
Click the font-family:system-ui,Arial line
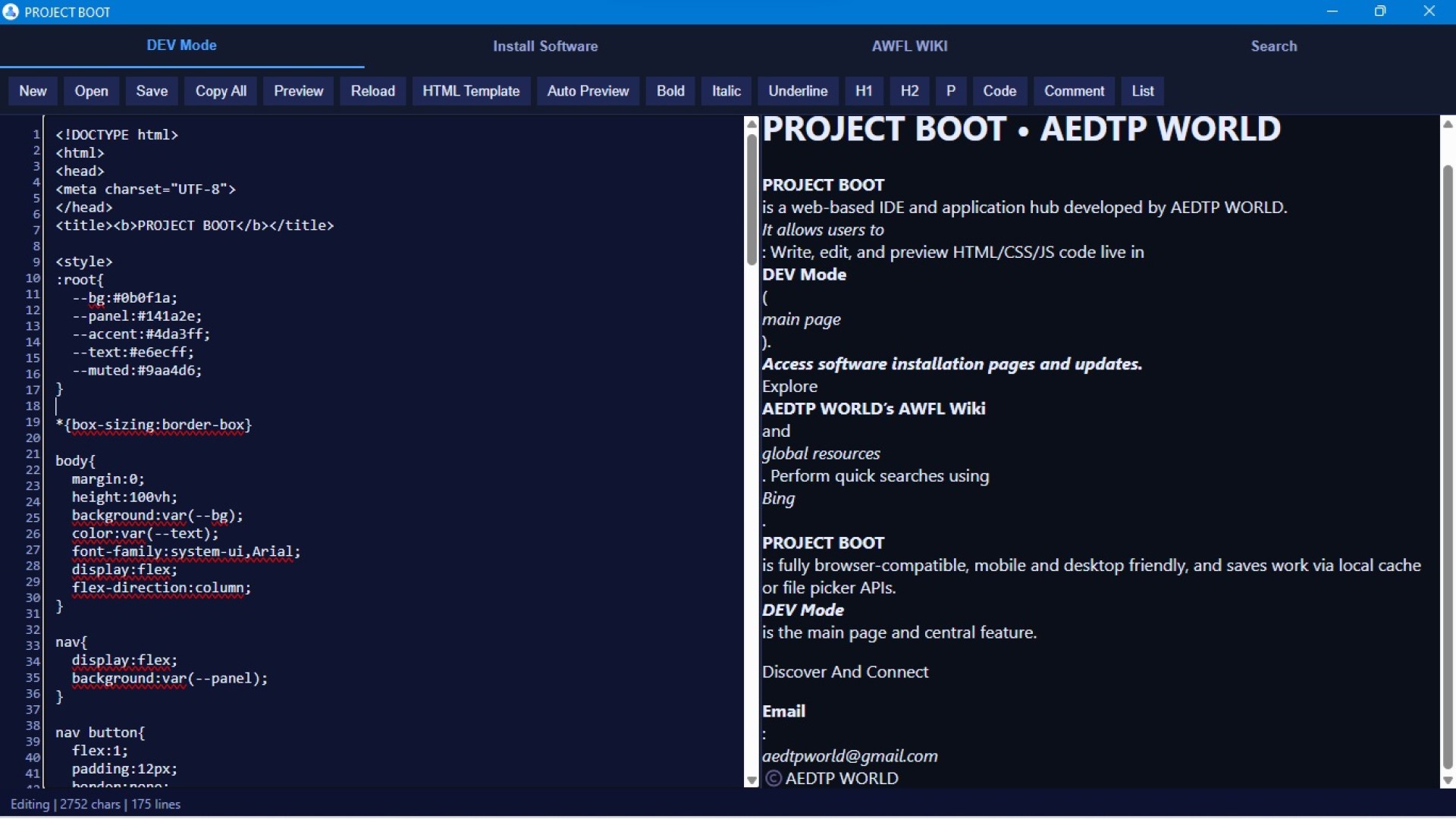coord(187,552)
